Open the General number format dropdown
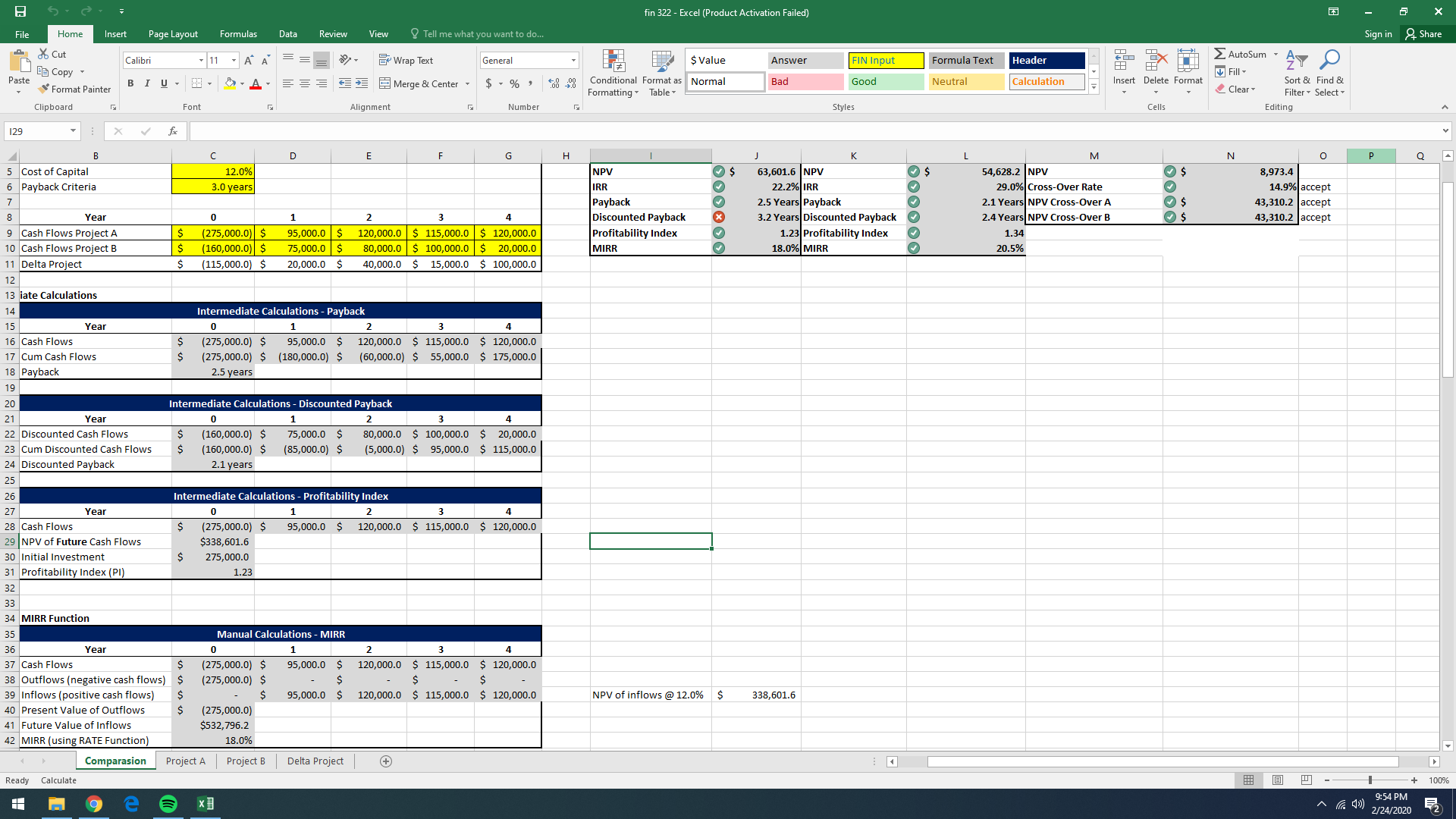Screen dimensions: 1456x819 point(573,60)
